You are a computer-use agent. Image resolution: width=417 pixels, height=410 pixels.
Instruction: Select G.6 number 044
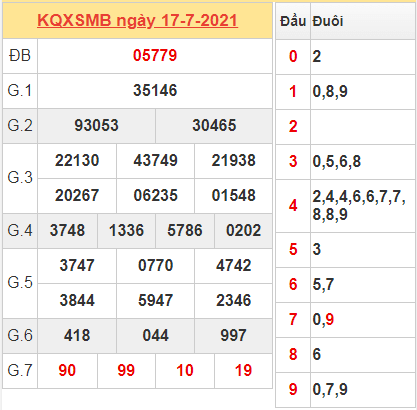[155, 335]
